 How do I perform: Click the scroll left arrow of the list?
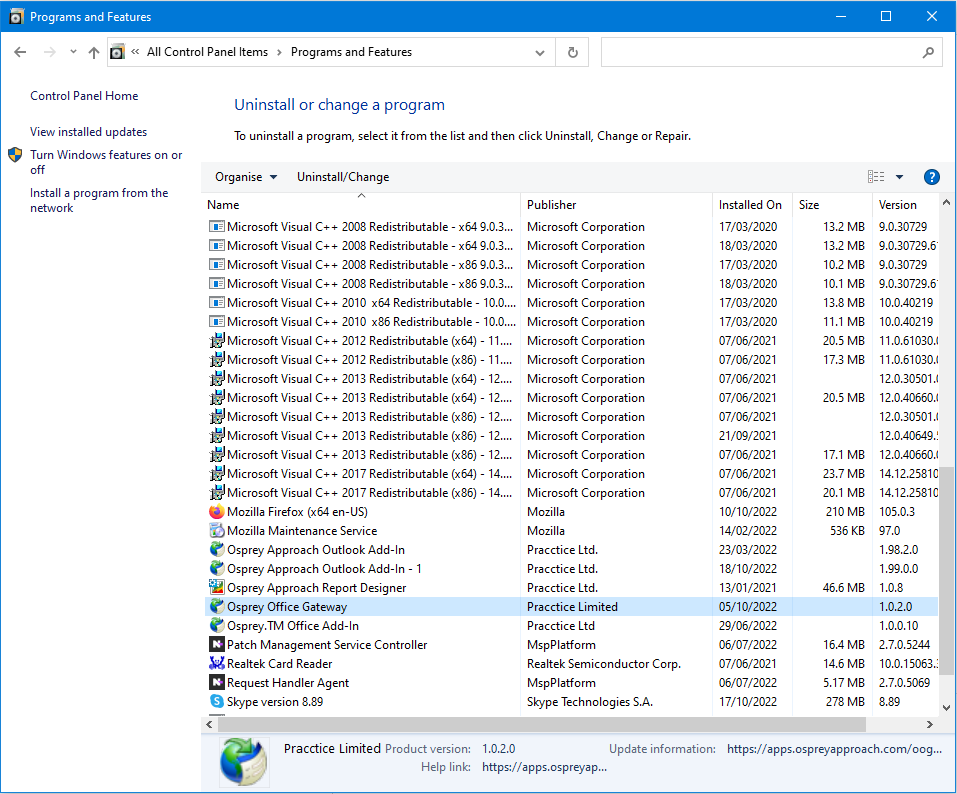click(209, 724)
